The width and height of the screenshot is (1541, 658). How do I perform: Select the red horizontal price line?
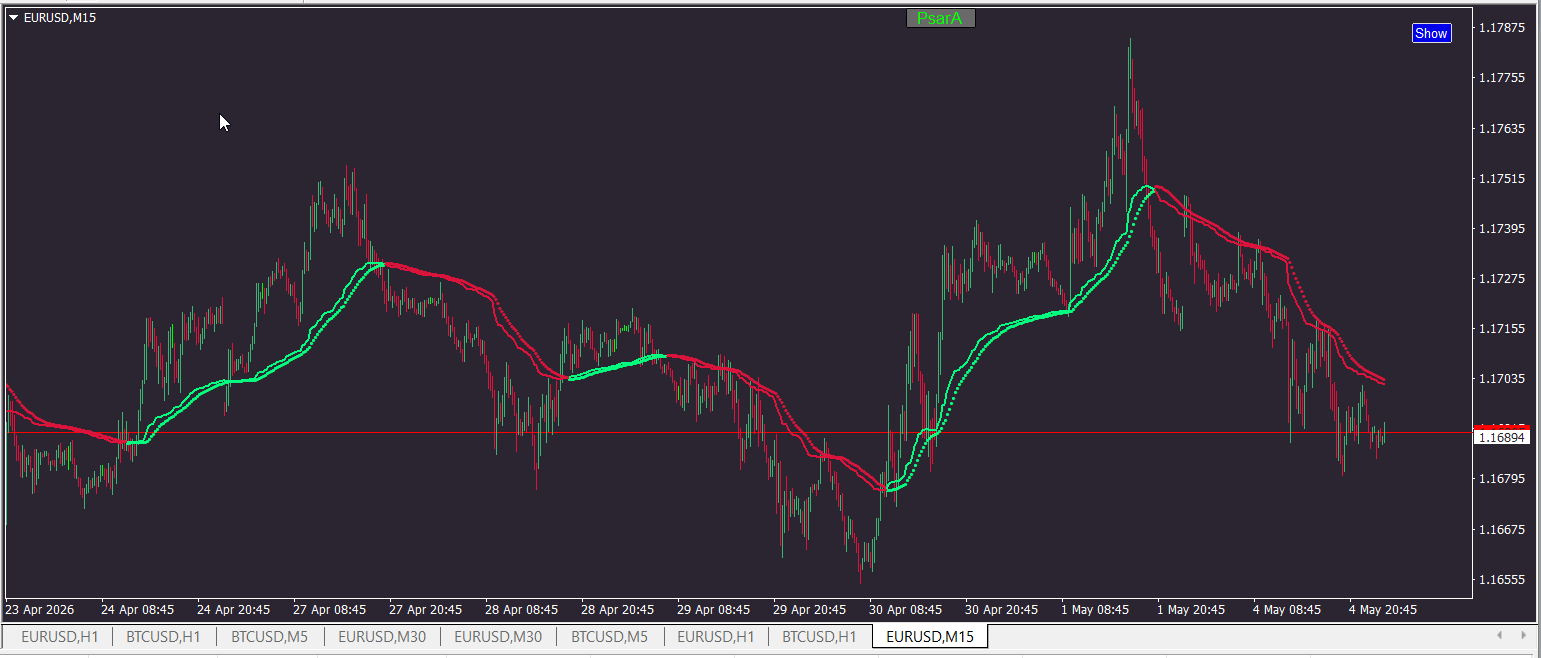point(700,432)
